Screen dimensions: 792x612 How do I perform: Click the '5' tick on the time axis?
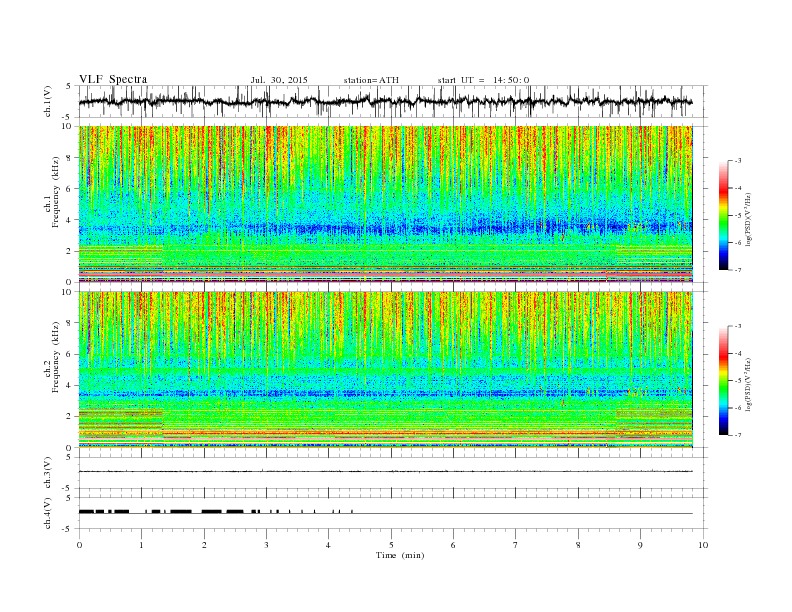point(391,545)
